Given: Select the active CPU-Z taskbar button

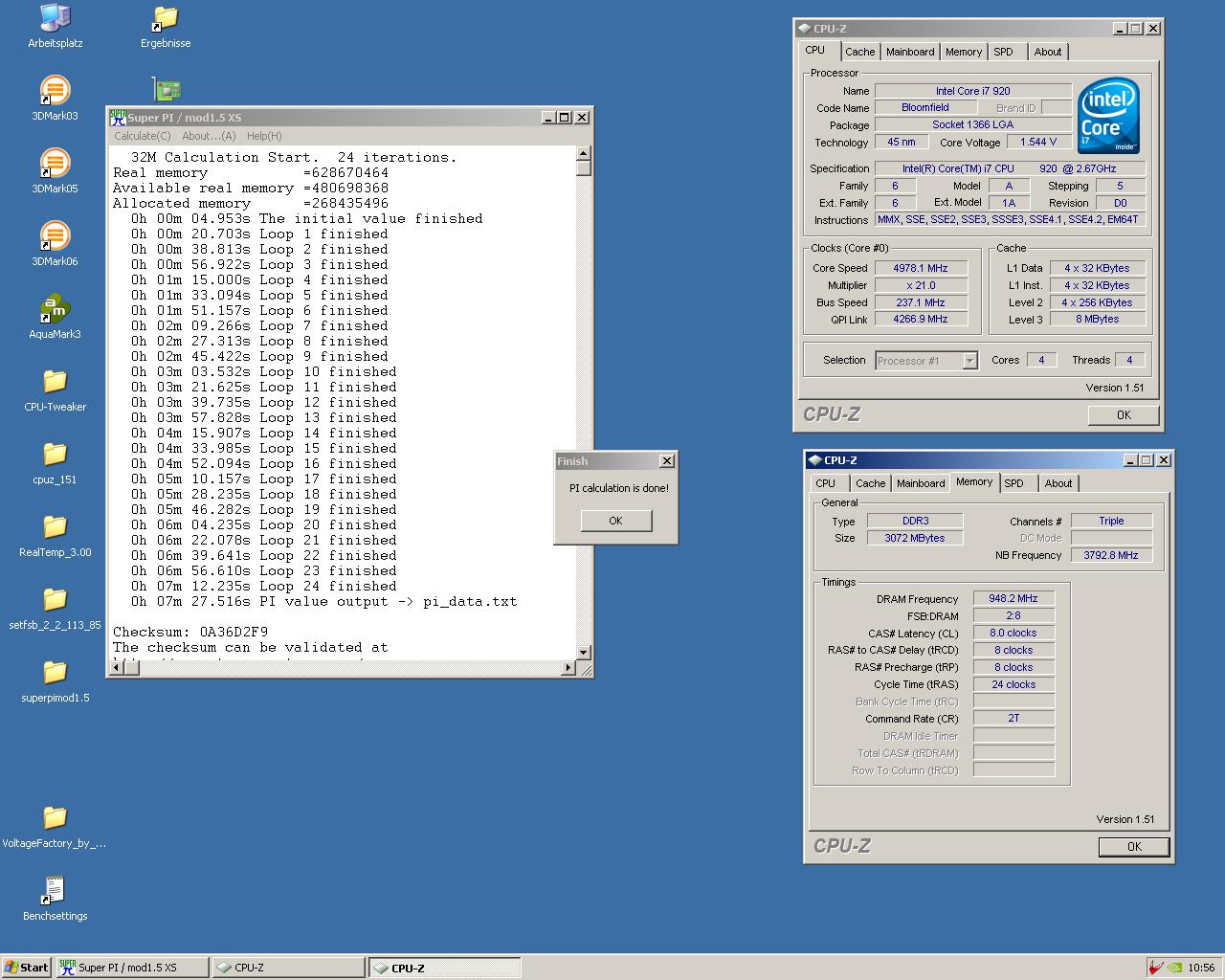Looking at the screenshot, I should coord(445,967).
